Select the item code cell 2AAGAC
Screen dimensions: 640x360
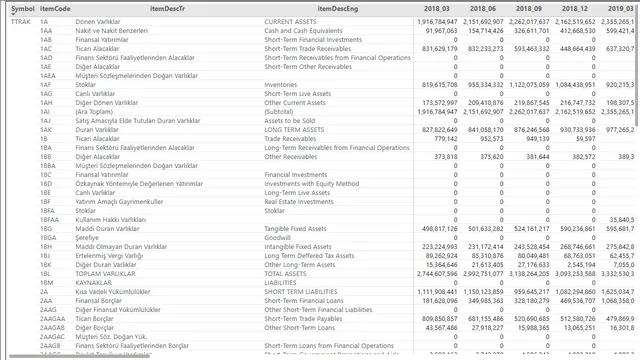52,336
